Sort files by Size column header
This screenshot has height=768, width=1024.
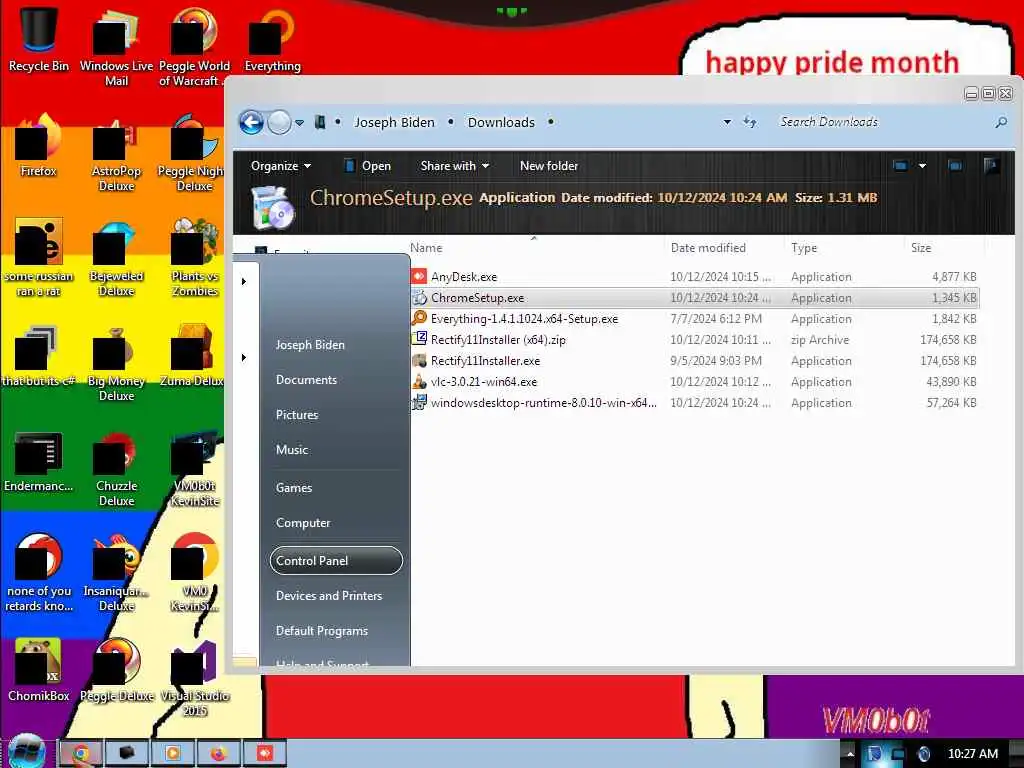tap(921, 248)
